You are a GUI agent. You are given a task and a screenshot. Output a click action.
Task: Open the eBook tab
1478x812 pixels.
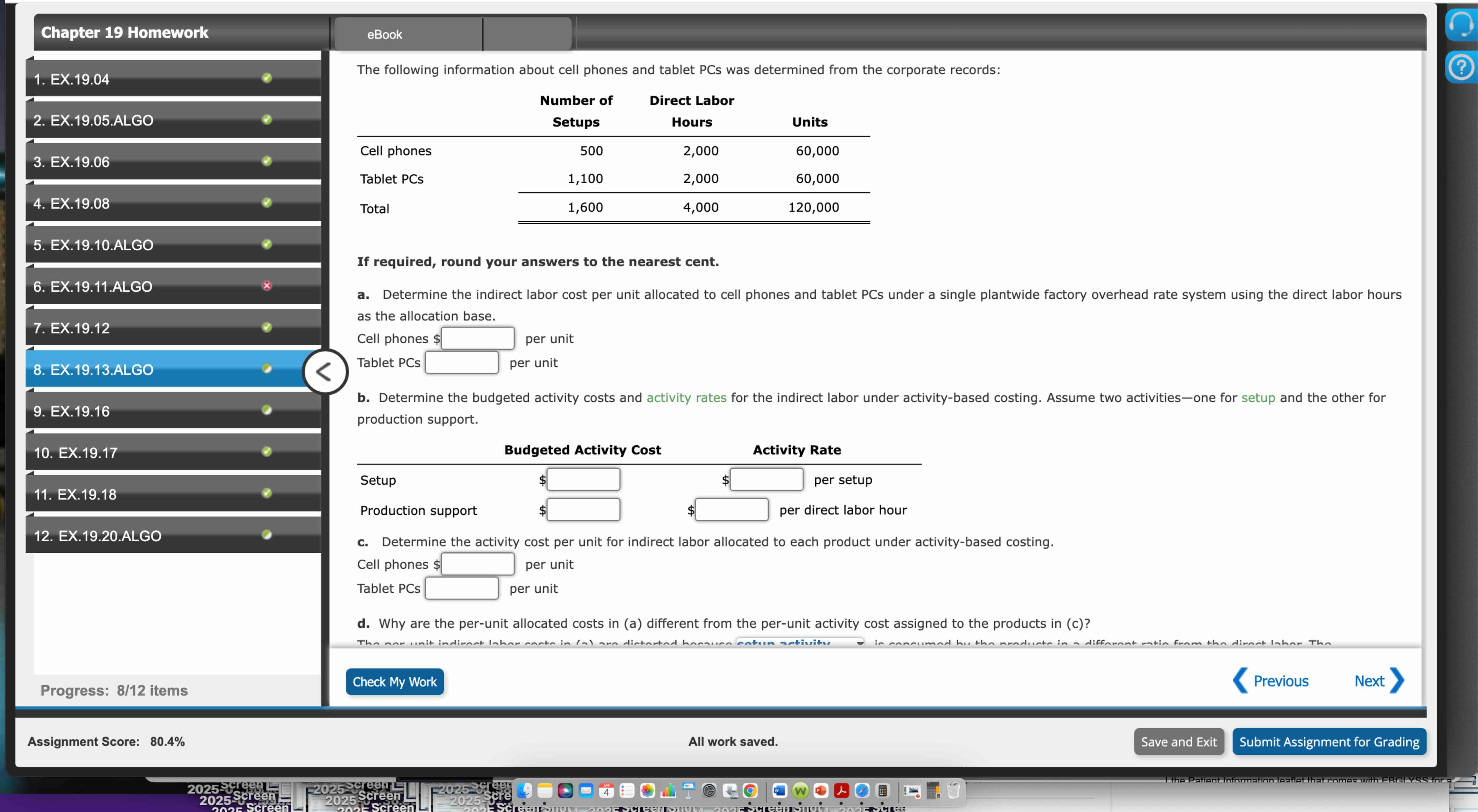point(384,34)
